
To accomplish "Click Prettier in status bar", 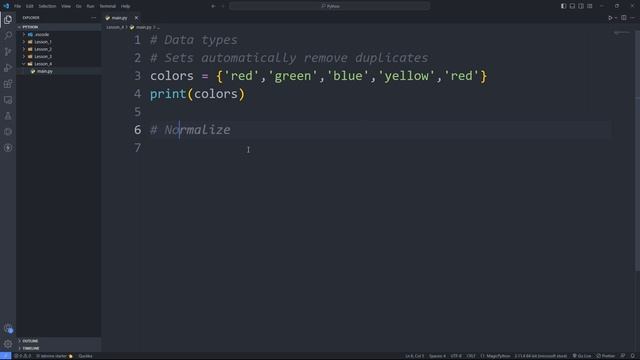I will [x=606, y=356].
